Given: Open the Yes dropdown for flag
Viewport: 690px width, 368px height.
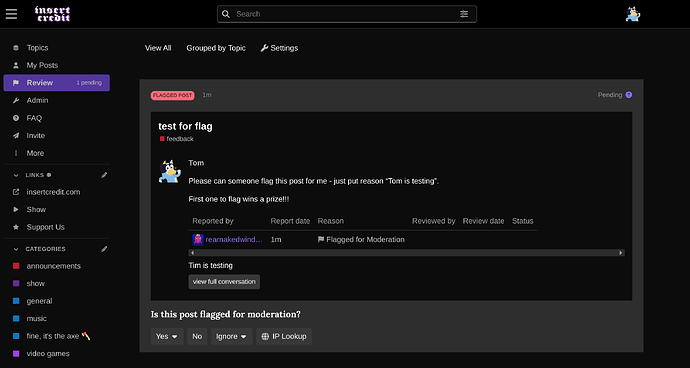Looking at the screenshot, I should click(x=167, y=336).
